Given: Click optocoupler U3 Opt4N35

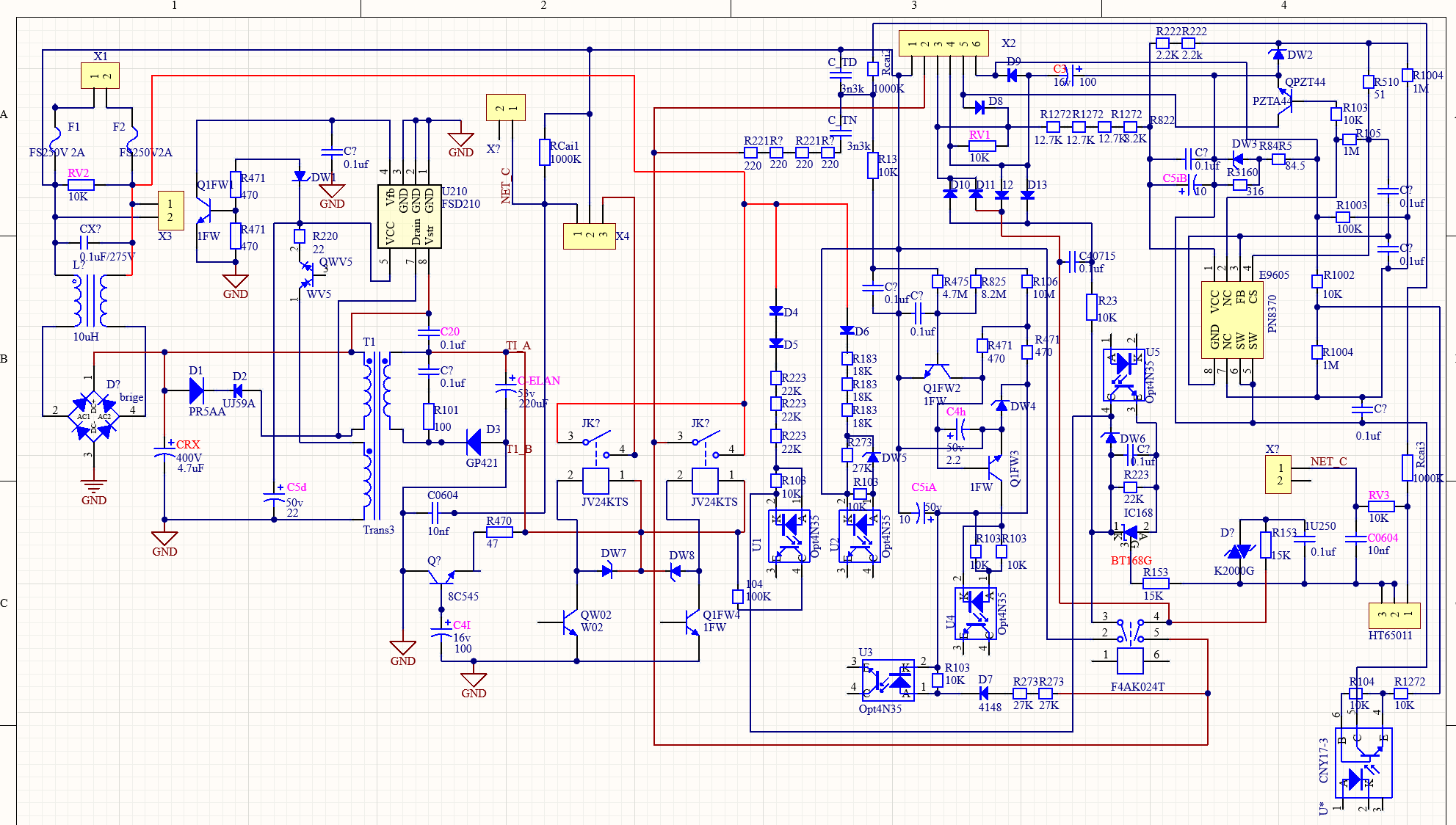Looking at the screenshot, I should point(888,680).
